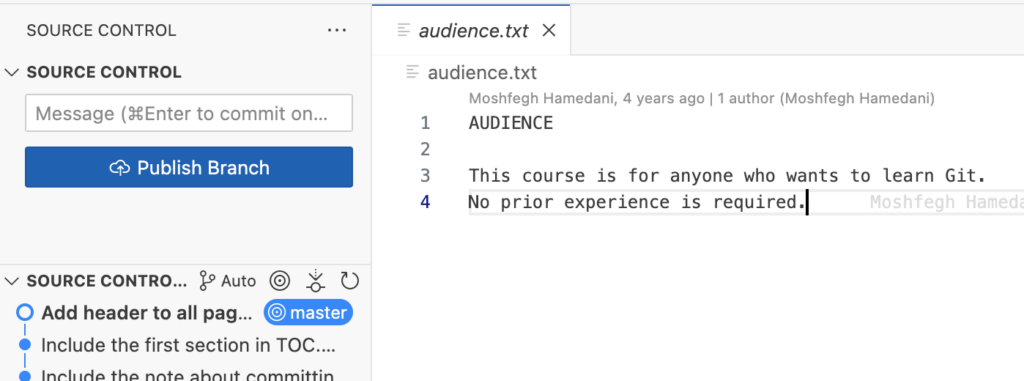Click the audience.txt breadcrumb item
The image size is (1024, 381).
482,72
